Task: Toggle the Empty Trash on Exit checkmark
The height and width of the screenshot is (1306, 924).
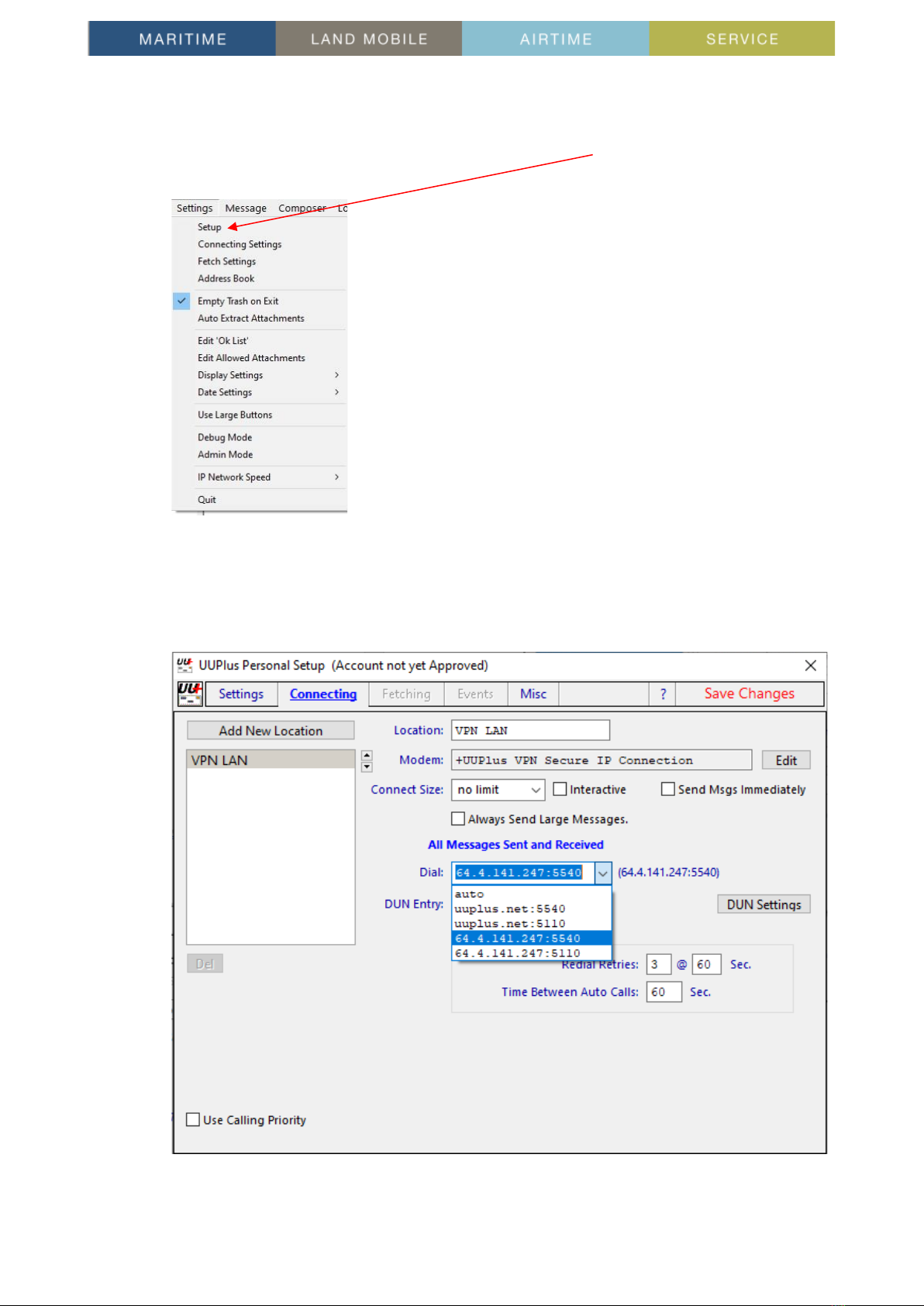Action: pyautogui.click(x=181, y=301)
